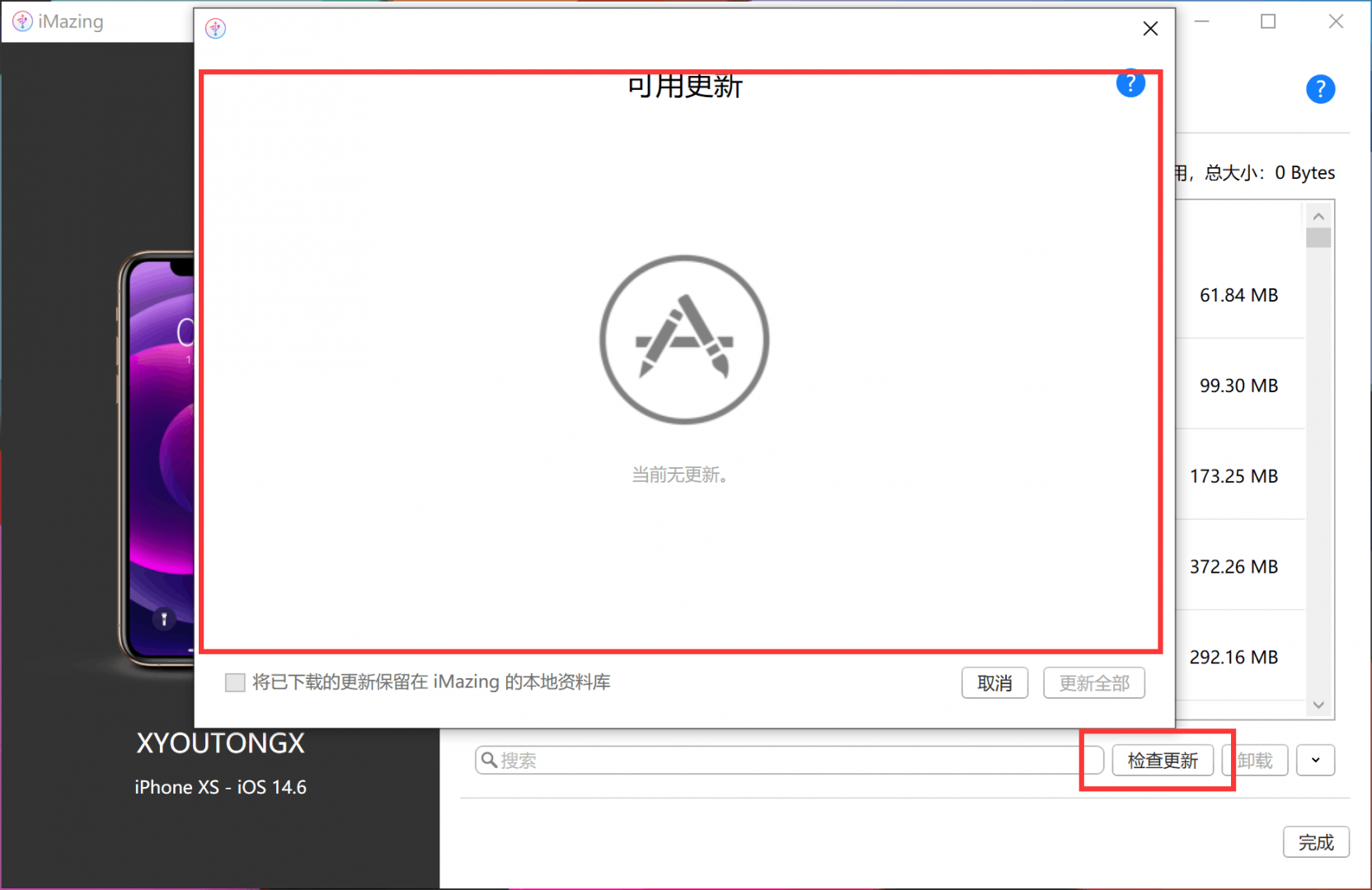Image resolution: width=1372 pixels, height=890 pixels.
Task: Minimize the iMazing main window
Action: pos(1202,21)
